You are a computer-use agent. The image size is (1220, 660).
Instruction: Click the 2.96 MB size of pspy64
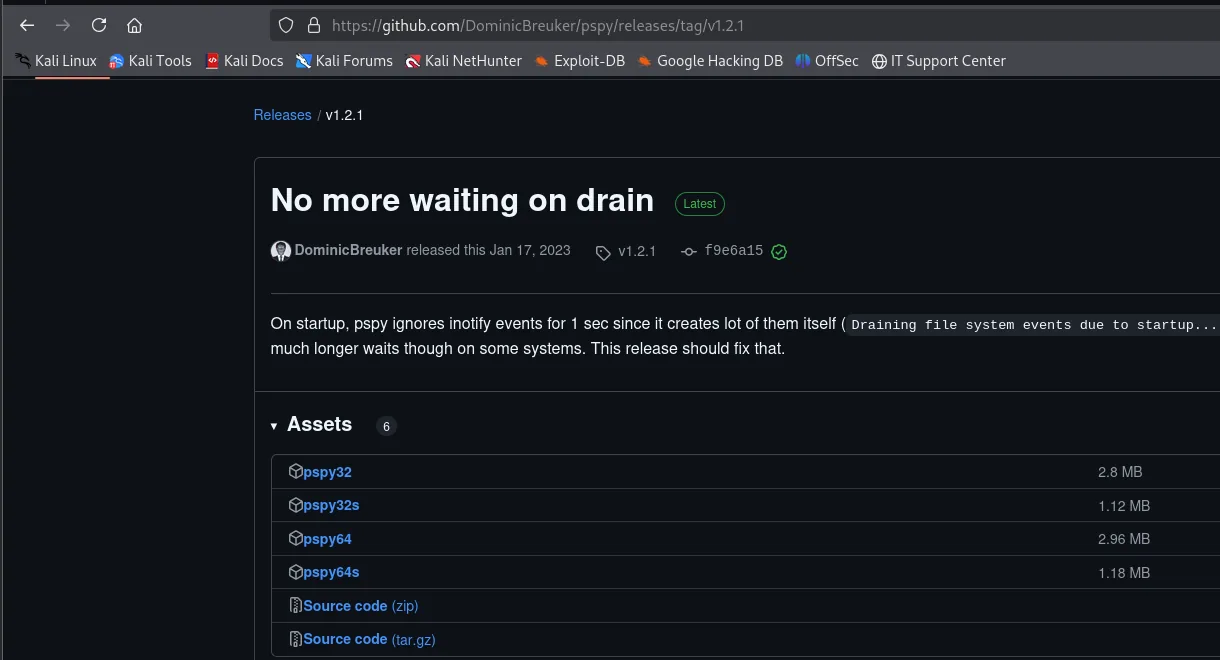coord(1124,539)
